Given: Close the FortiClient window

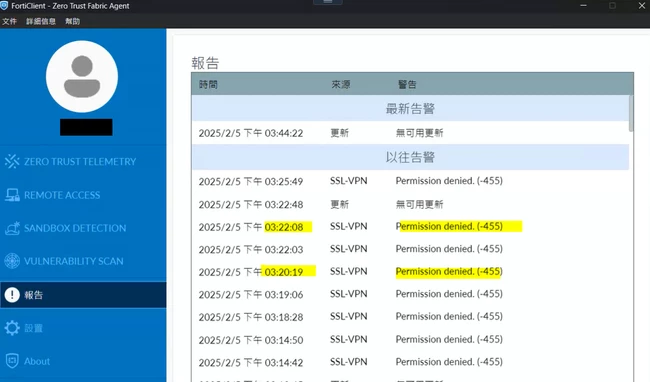Looking at the screenshot, I should tap(641, 6).
